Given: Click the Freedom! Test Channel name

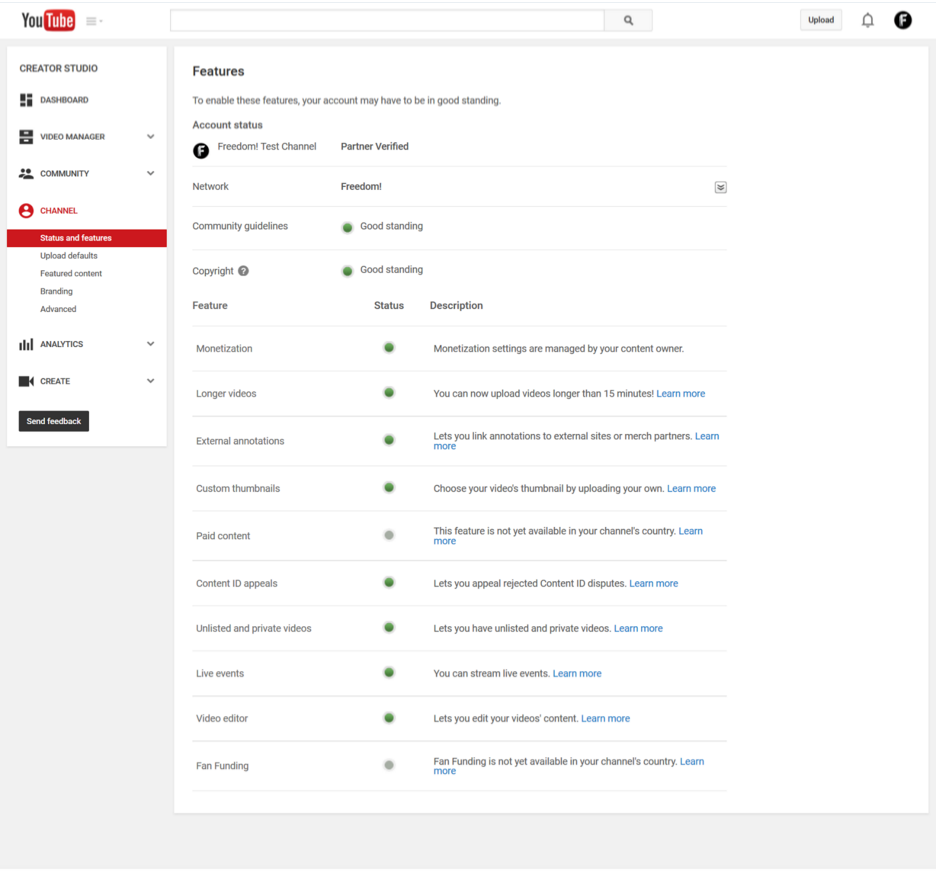Looking at the screenshot, I should click(x=267, y=147).
